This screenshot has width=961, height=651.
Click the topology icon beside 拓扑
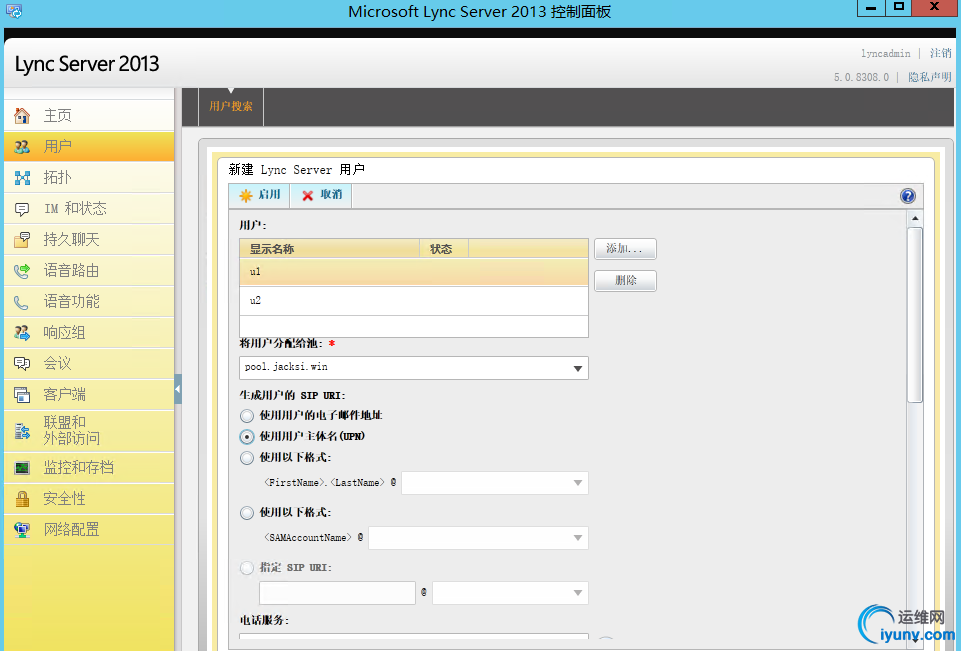pos(22,178)
